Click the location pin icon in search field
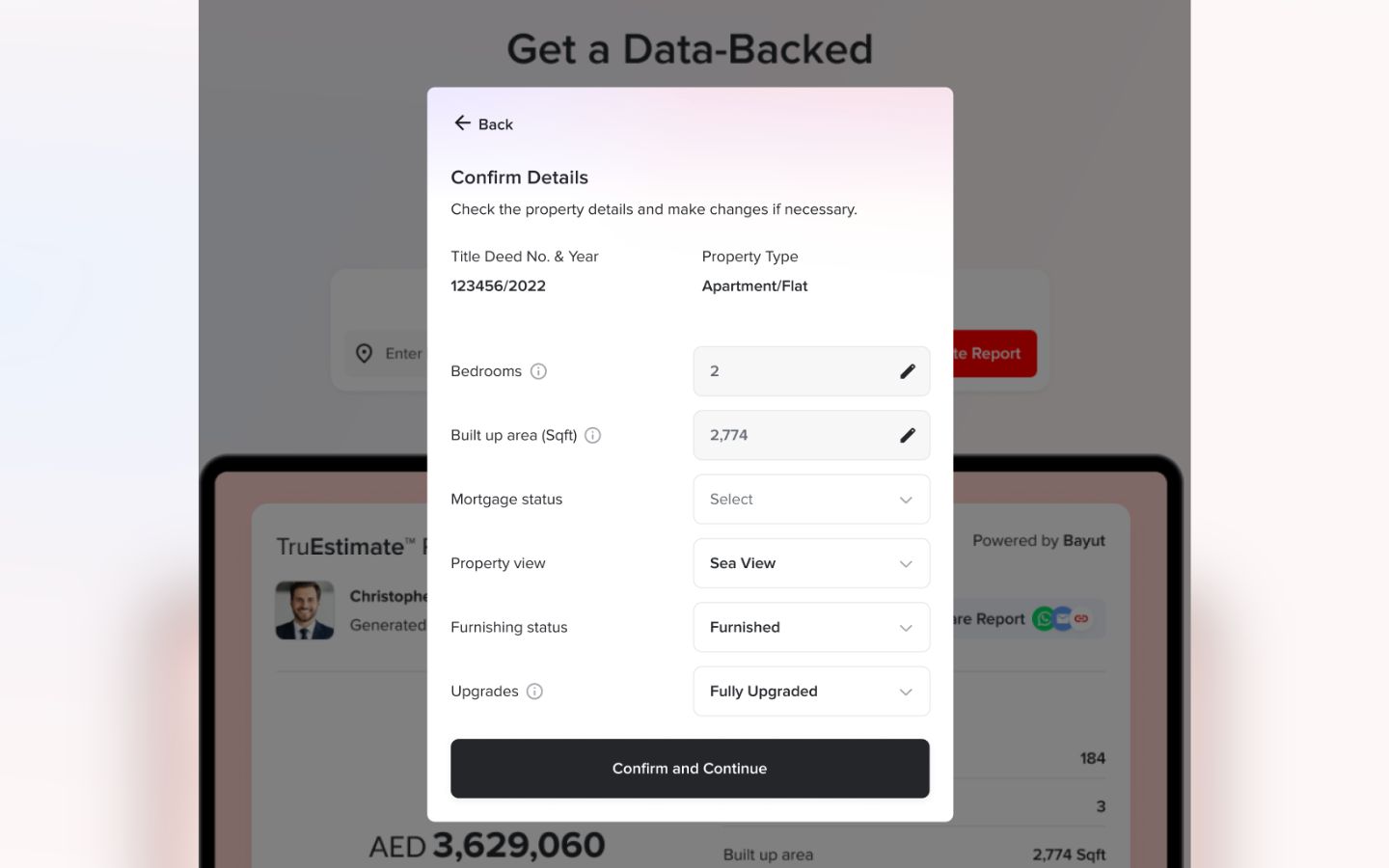1389x868 pixels. click(x=364, y=353)
